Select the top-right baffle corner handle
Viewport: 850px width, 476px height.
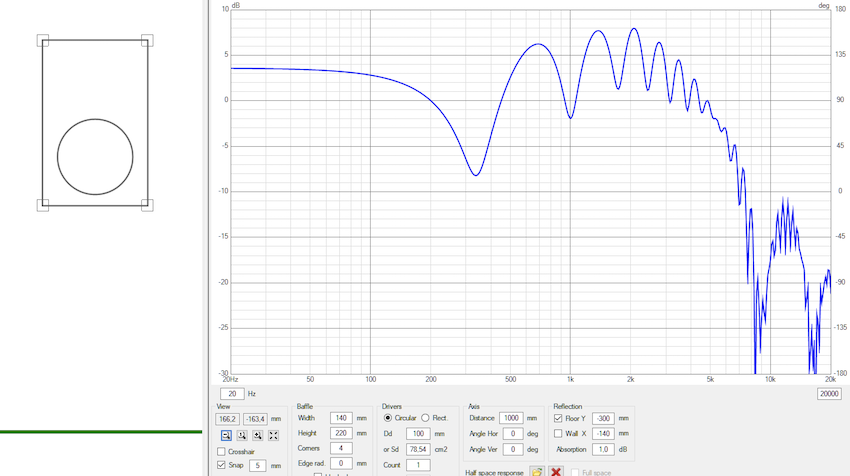click(x=147, y=41)
